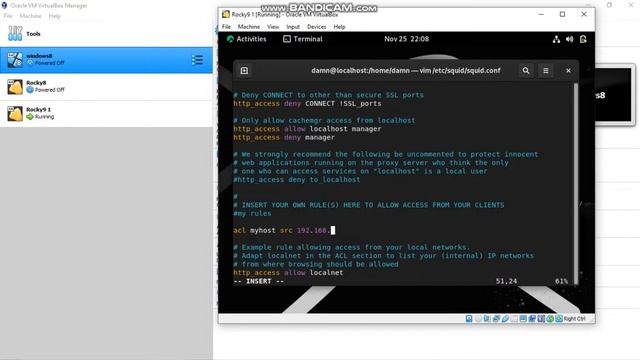640x360 pixels.
Task: Click the Rocky8 Powered Off status text
Action: tap(49, 90)
